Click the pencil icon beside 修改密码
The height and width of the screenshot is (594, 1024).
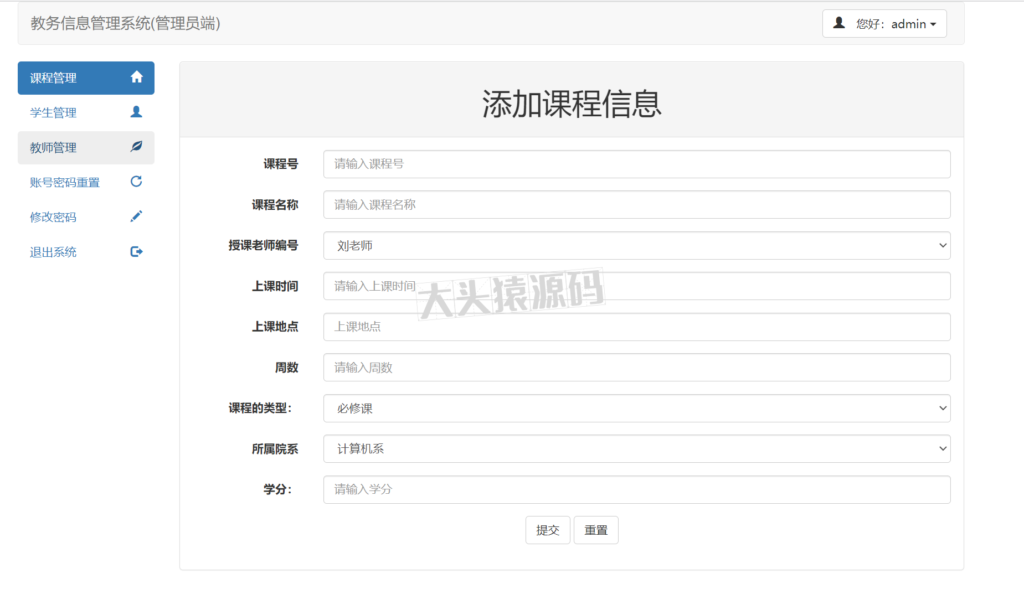tap(136, 217)
